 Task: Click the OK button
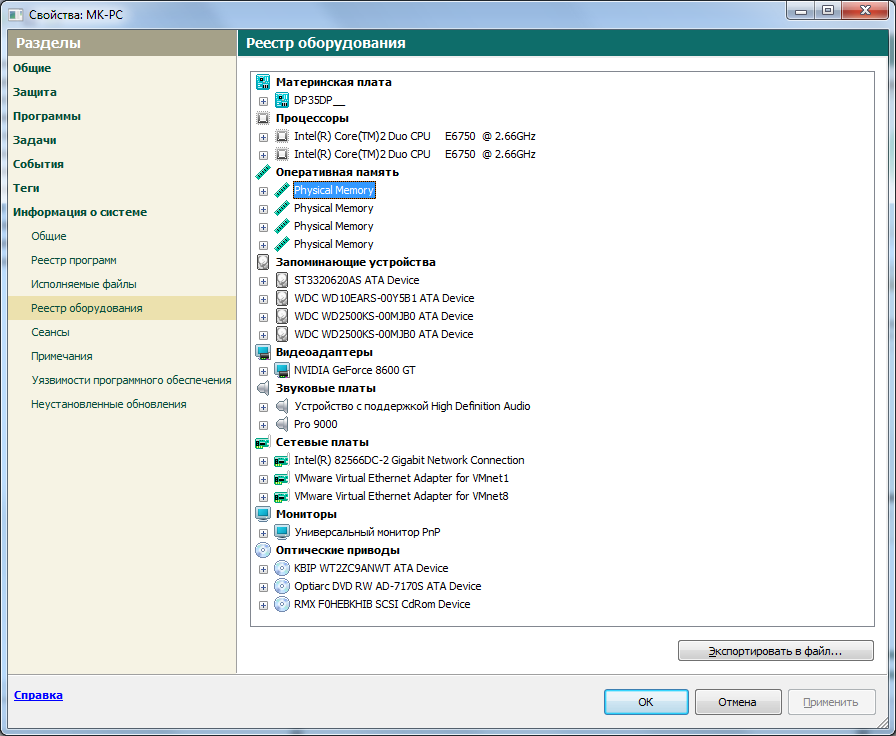click(x=646, y=702)
